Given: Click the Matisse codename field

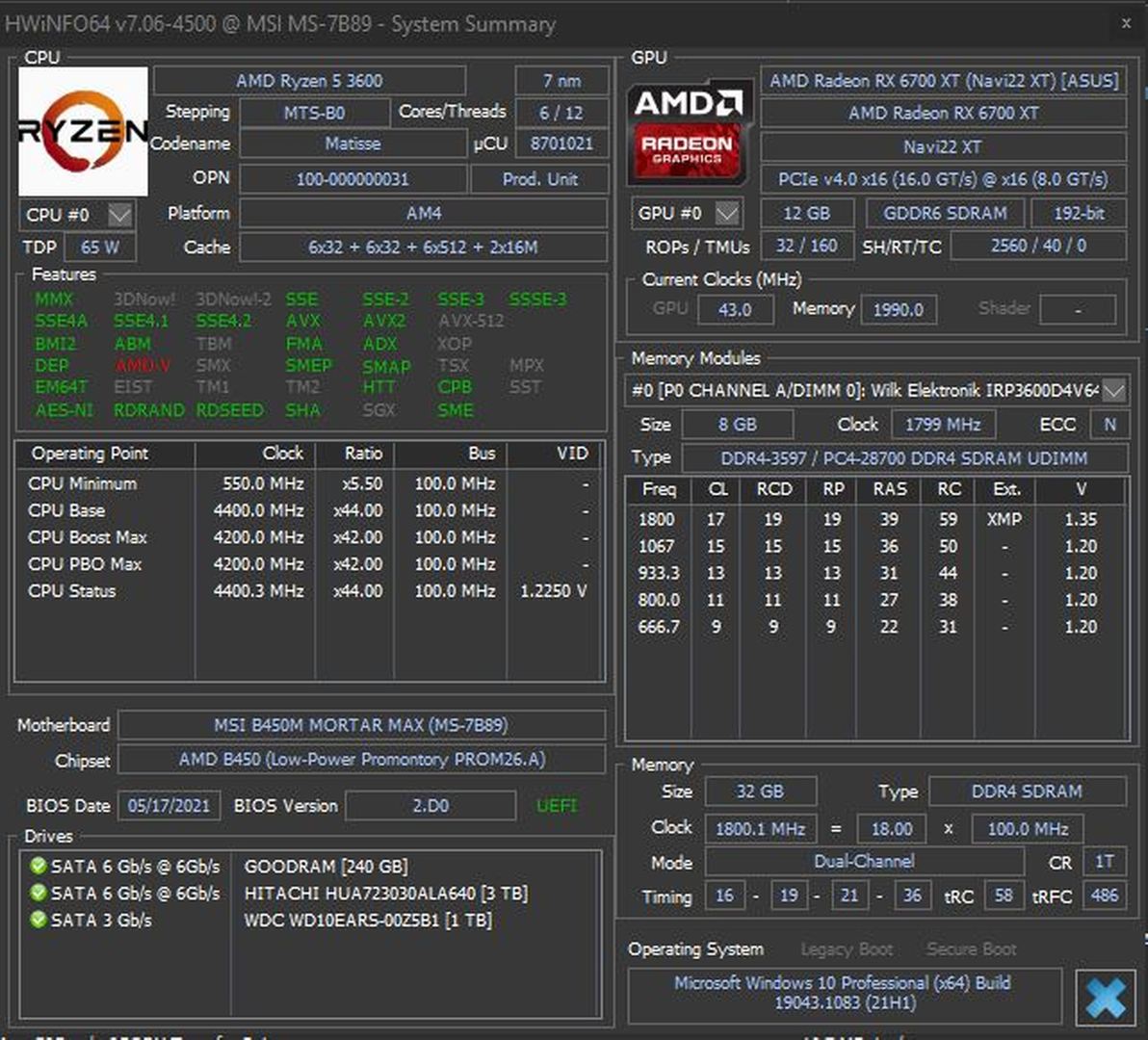Looking at the screenshot, I should pyautogui.click(x=352, y=143).
